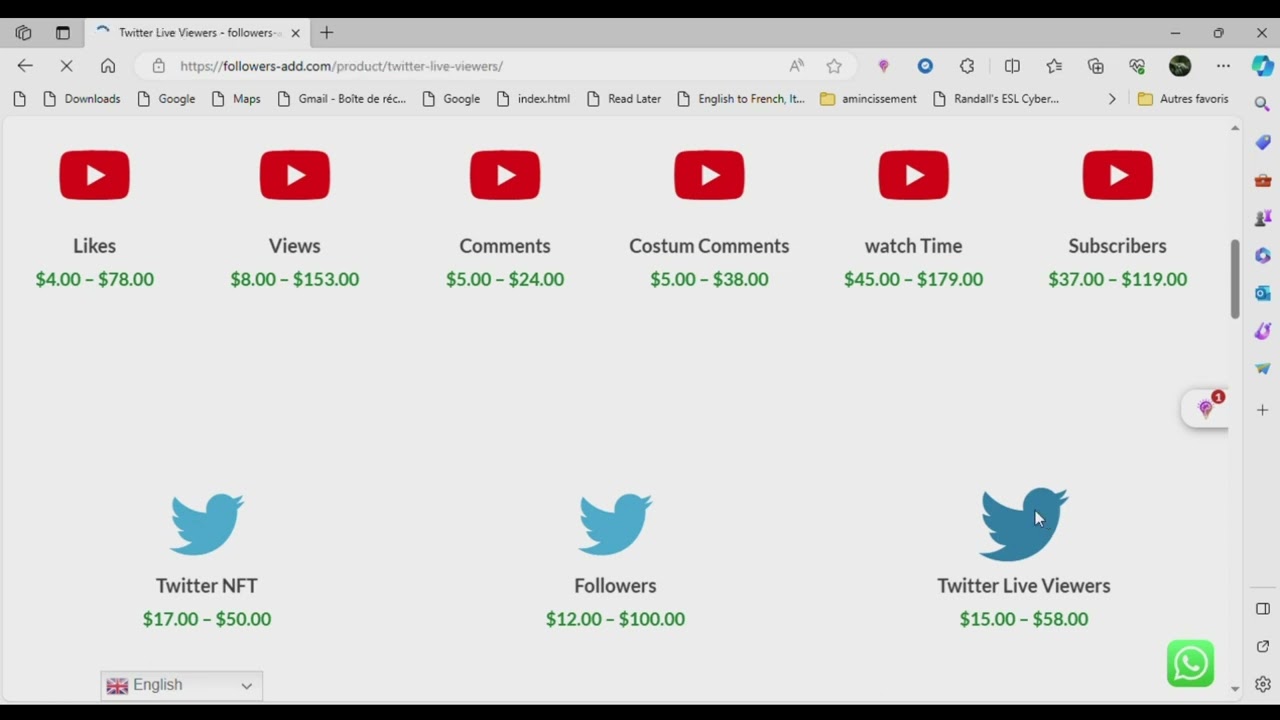Click the $15.00 – $58.00 price text
Image resolution: width=1280 pixels, height=720 pixels.
coord(1024,619)
